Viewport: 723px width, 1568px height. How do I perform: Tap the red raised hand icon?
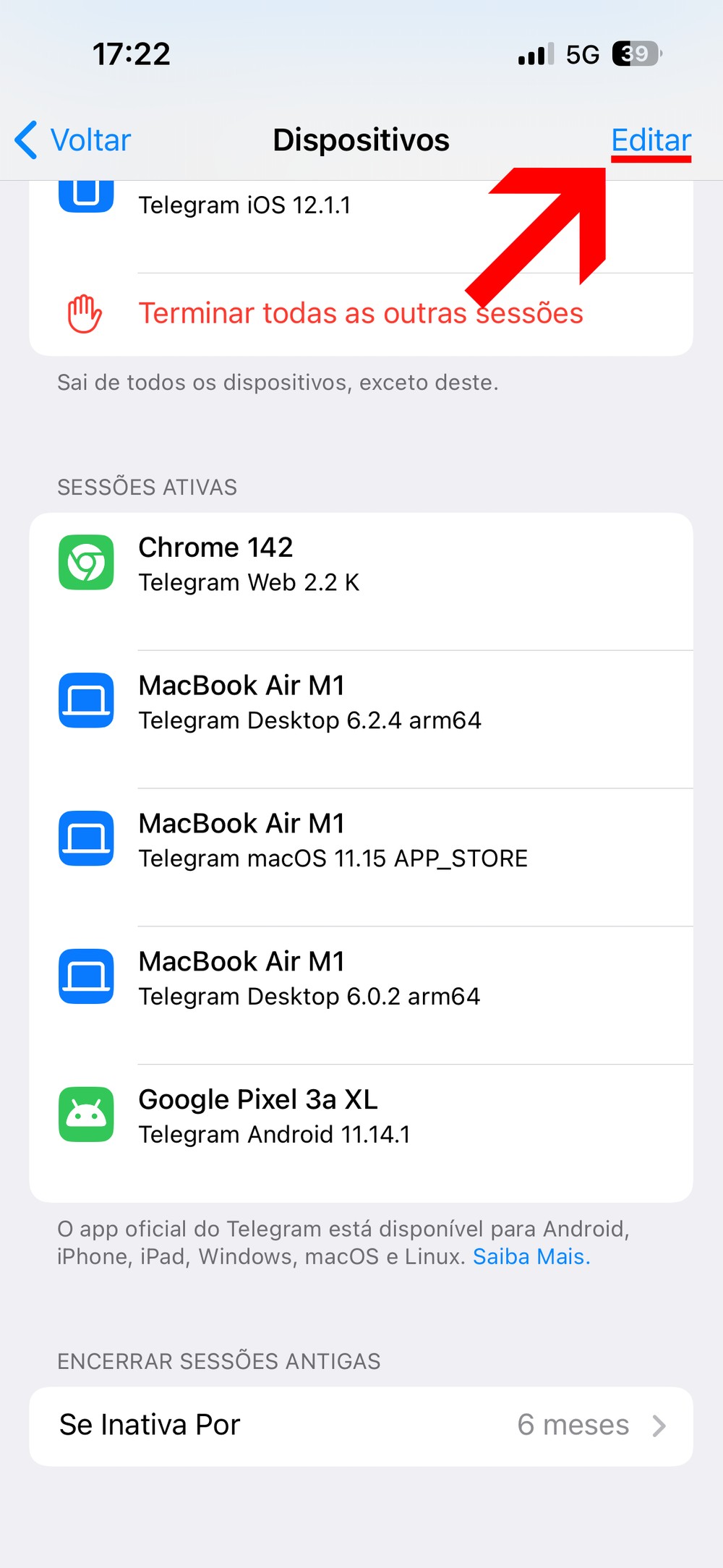pos(85,314)
